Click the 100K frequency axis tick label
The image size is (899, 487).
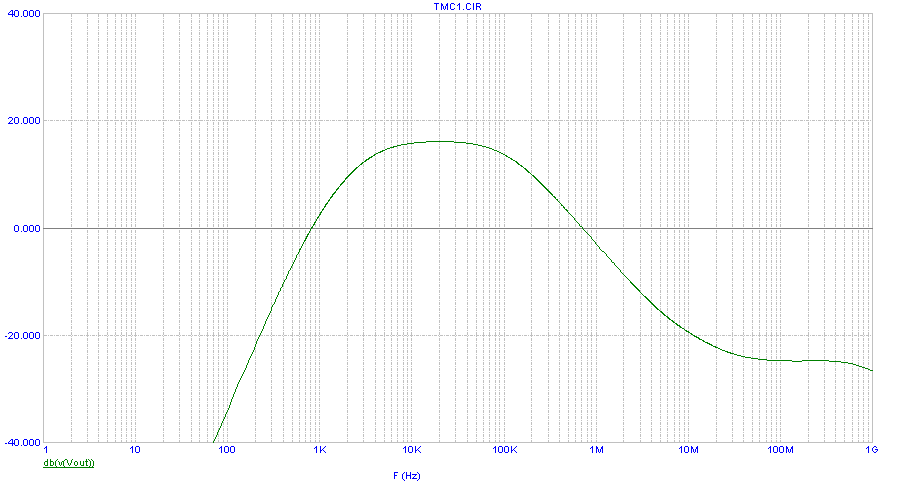click(505, 450)
